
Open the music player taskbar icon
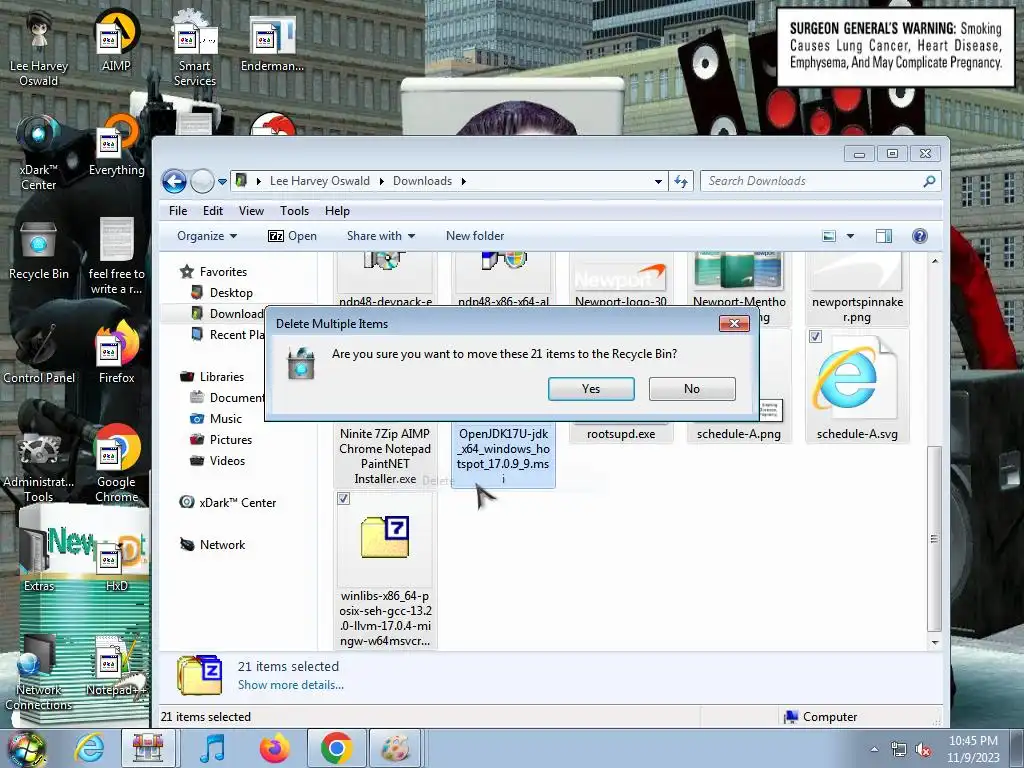(x=212, y=748)
